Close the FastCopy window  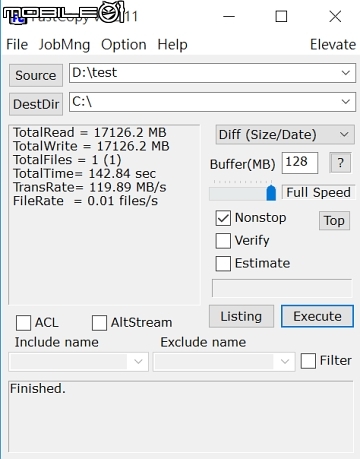(335, 16)
